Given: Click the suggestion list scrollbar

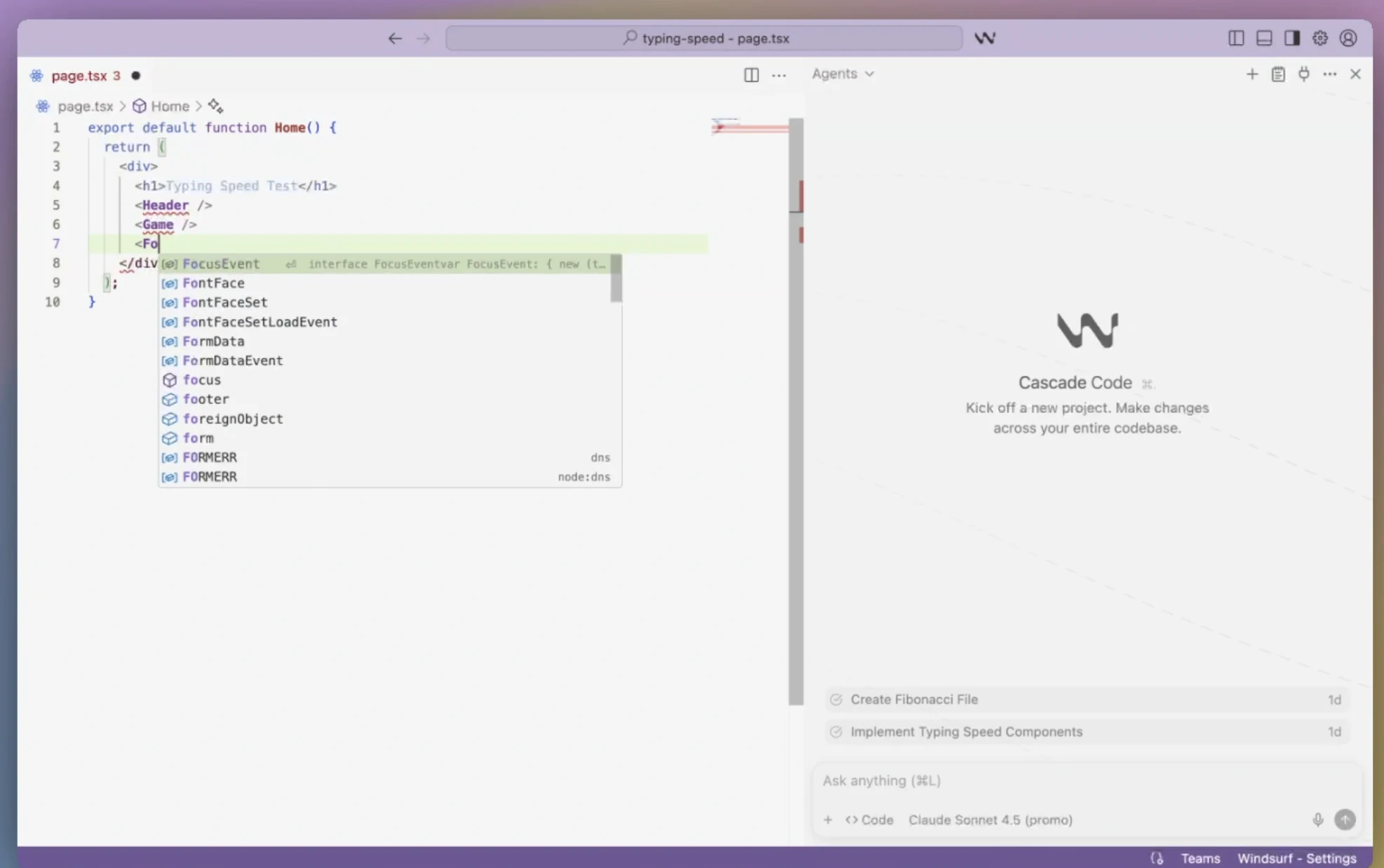Looking at the screenshot, I should tap(616, 278).
